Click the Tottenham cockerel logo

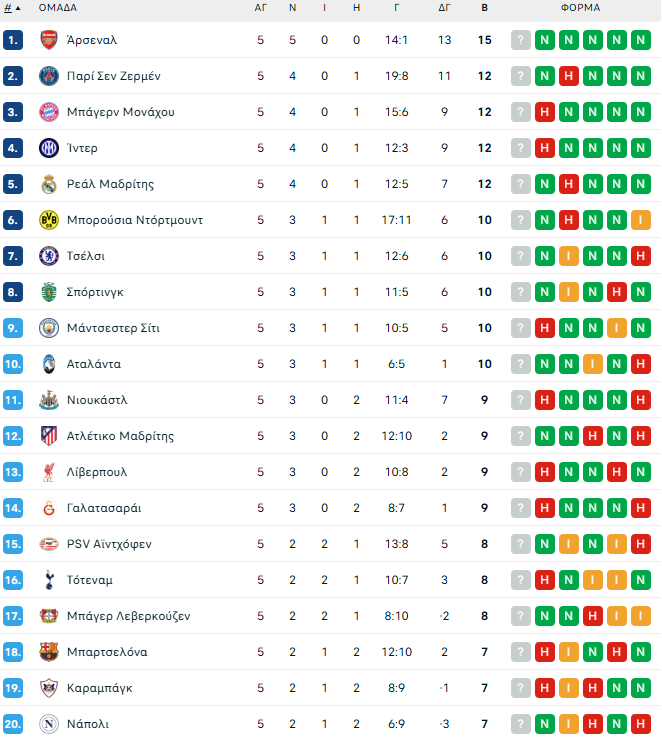click(x=48, y=580)
